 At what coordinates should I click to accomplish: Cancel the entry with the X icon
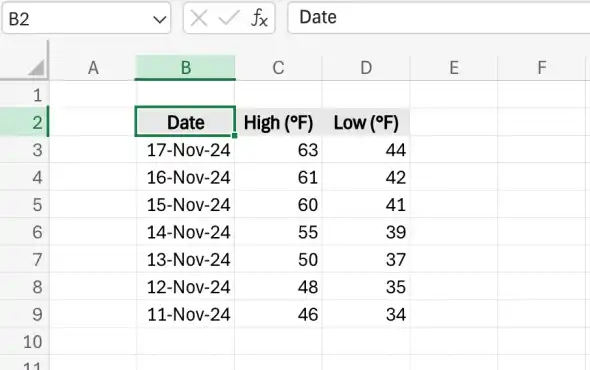(199, 18)
